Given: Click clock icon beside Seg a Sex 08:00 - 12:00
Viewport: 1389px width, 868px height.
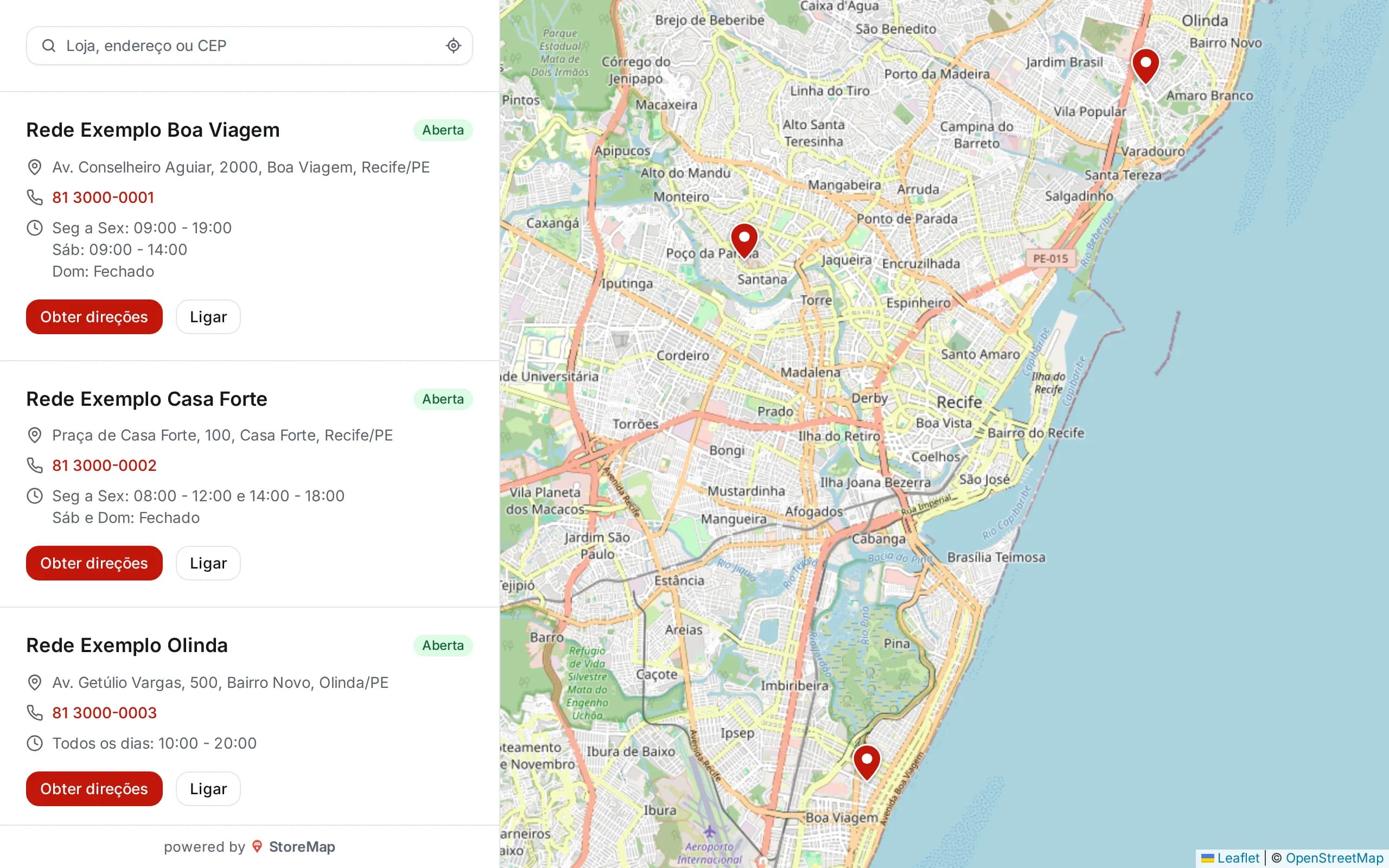Looking at the screenshot, I should (34, 496).
